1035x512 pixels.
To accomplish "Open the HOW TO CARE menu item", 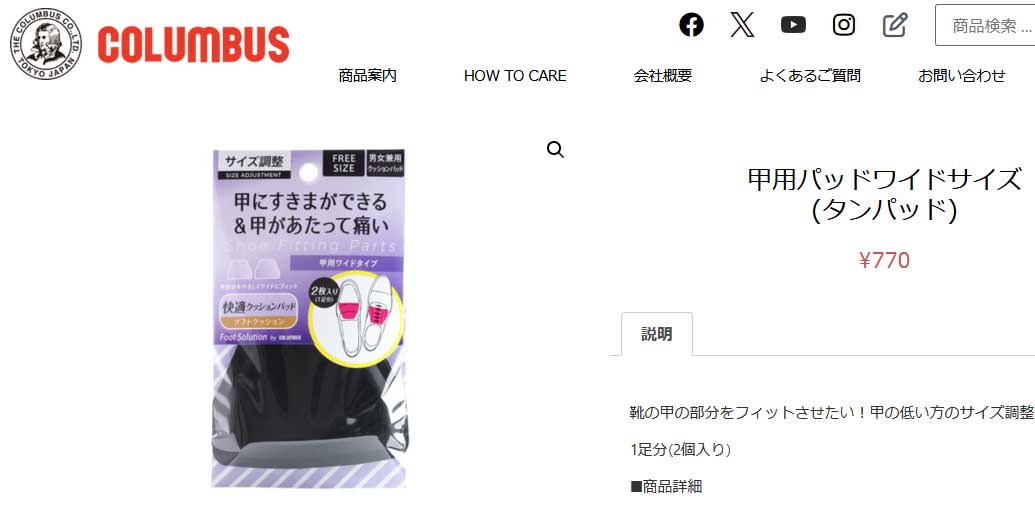I will coord(515,75).
